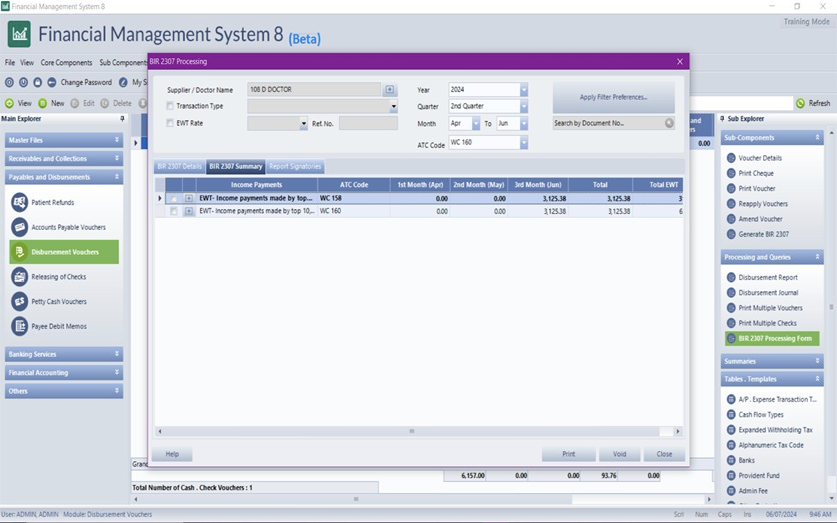Open the ATC Code dropdown

(x=523, y=143)
